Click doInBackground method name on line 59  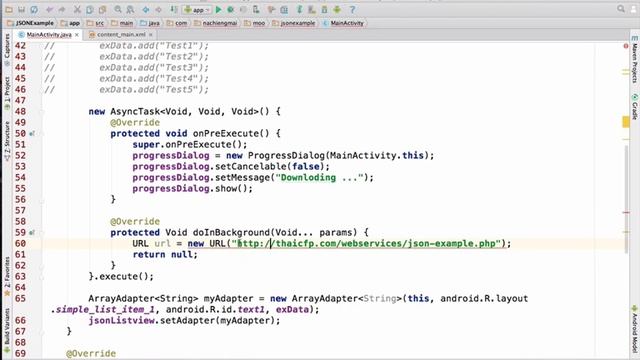[231, 233]
